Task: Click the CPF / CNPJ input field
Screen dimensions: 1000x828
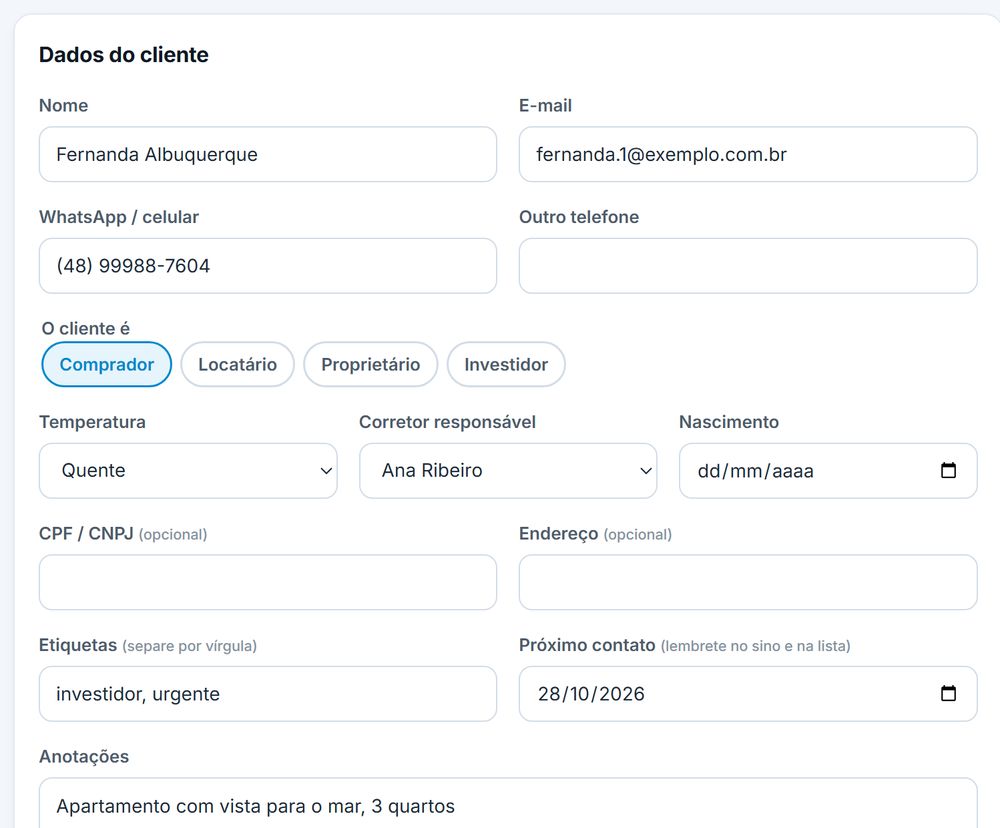Action: coord(268,582)
